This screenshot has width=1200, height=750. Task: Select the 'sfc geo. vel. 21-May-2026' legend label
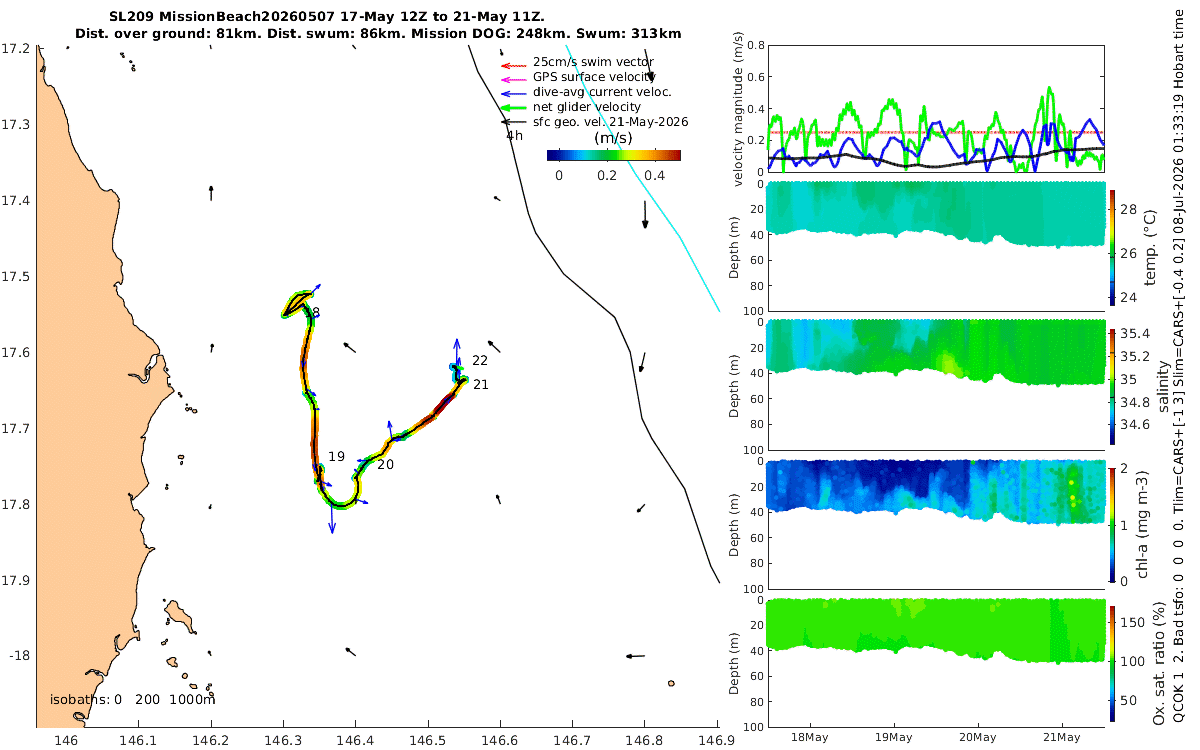(x=610, y=122)
